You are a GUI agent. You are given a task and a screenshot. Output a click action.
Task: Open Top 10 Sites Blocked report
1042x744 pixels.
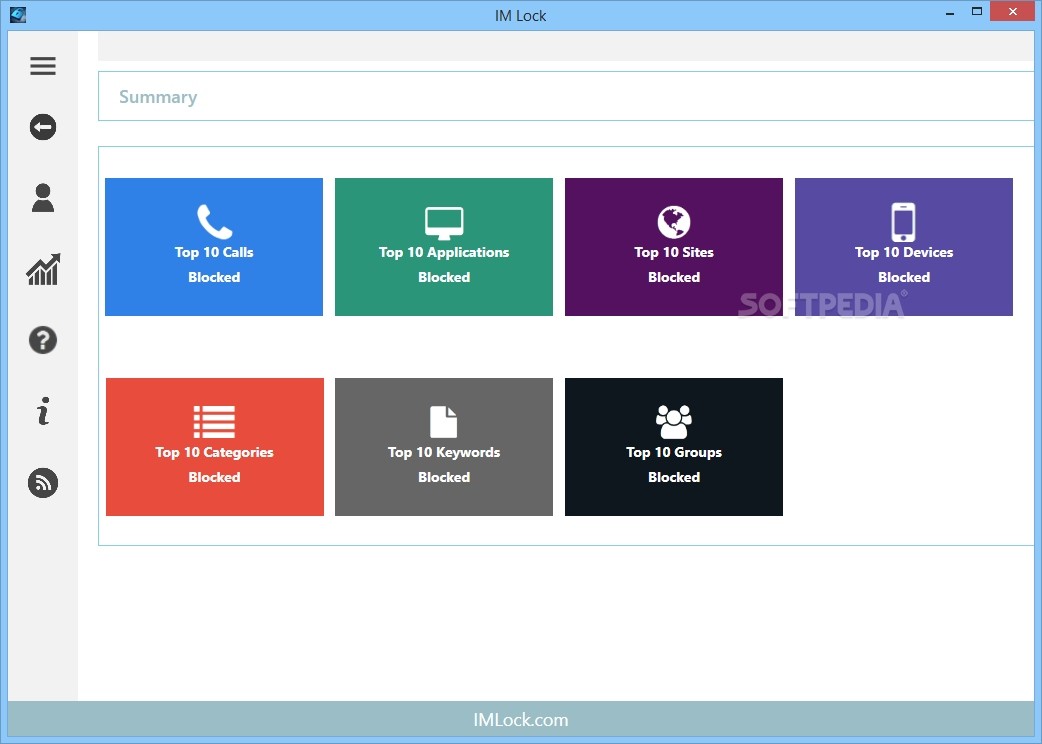[674, 246]
